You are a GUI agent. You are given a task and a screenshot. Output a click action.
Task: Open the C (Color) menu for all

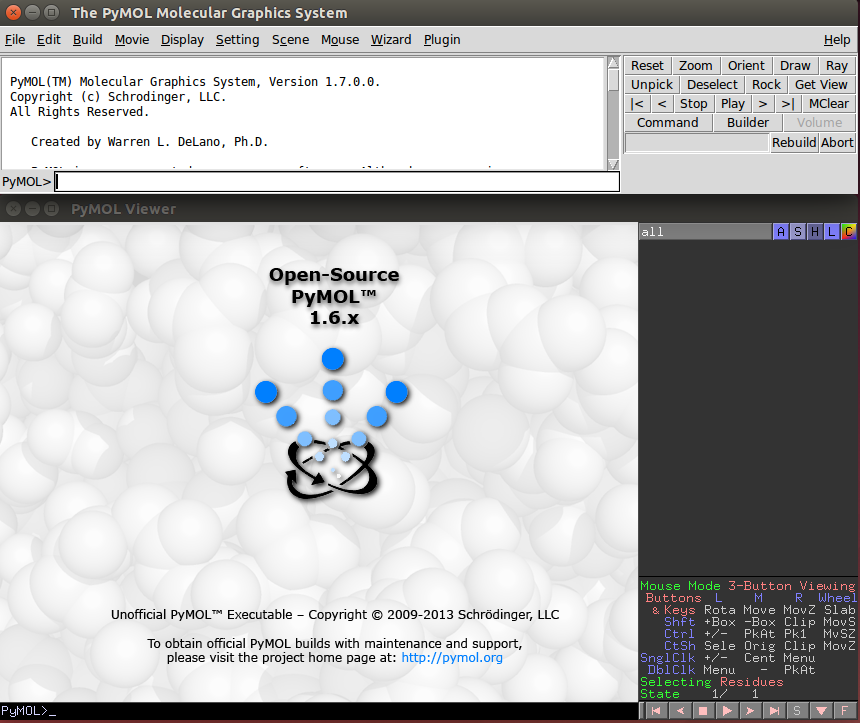click(848, 232)
